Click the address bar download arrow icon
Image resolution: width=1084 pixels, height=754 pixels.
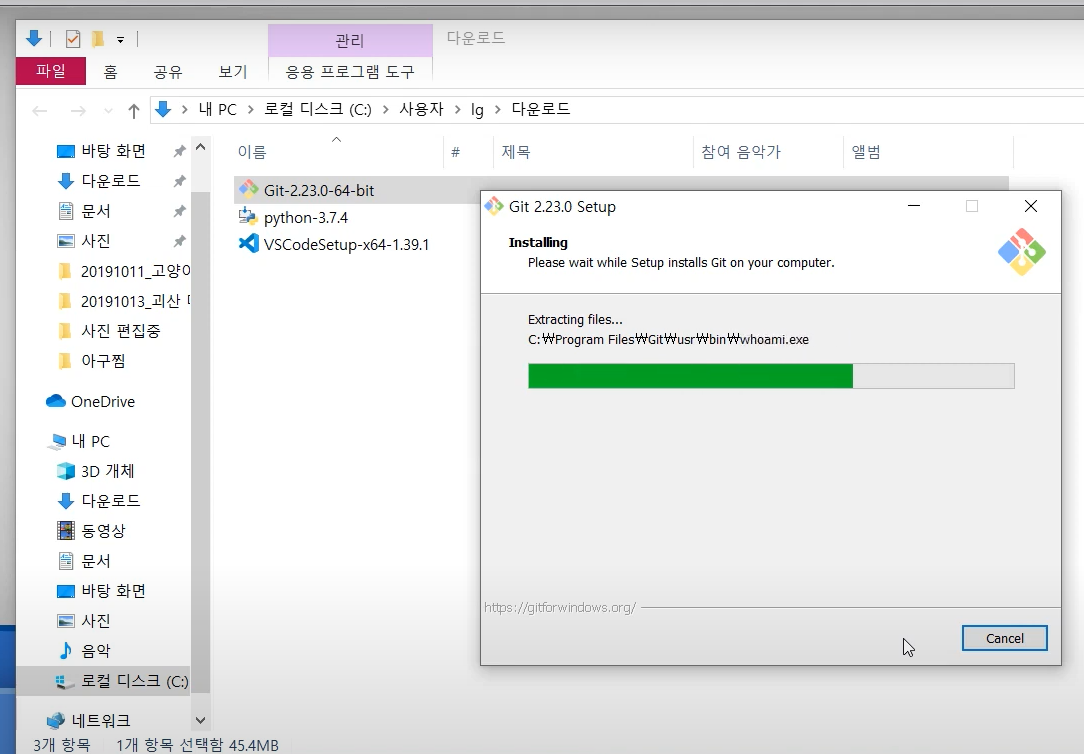[163, 109]
